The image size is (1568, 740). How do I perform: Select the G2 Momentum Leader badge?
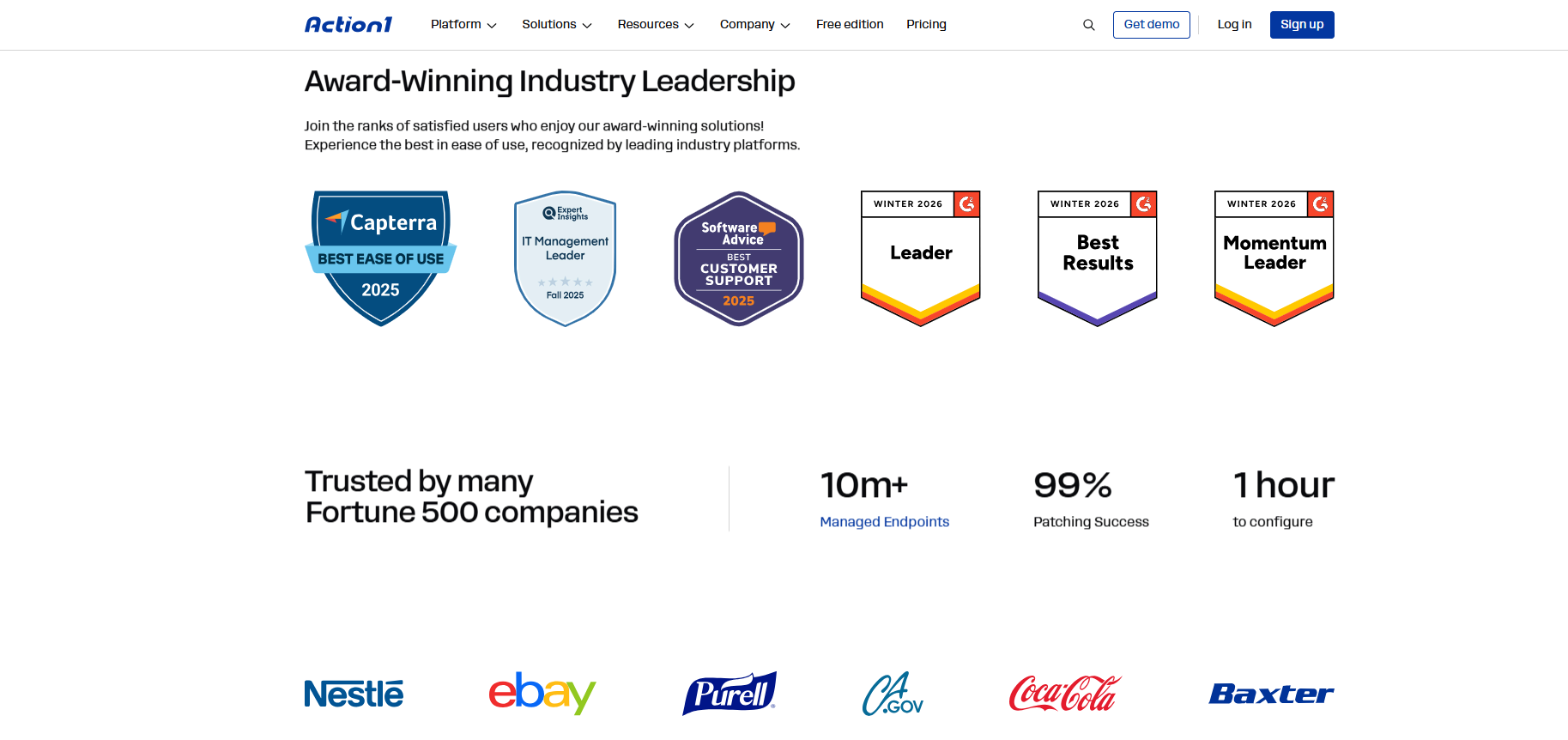(x=1274, y=258)
